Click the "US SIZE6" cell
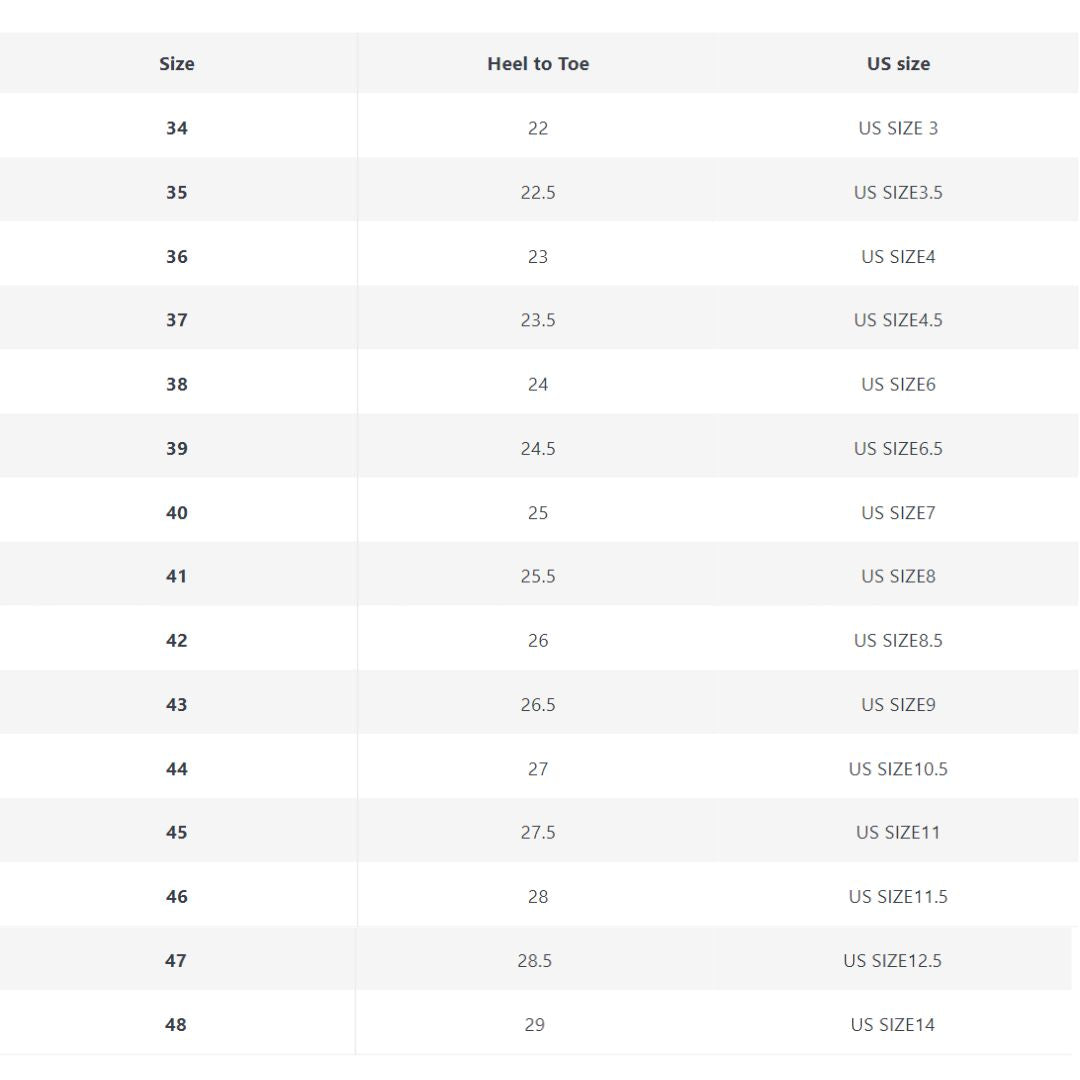1080x1080 pixels. coord(898,384)
